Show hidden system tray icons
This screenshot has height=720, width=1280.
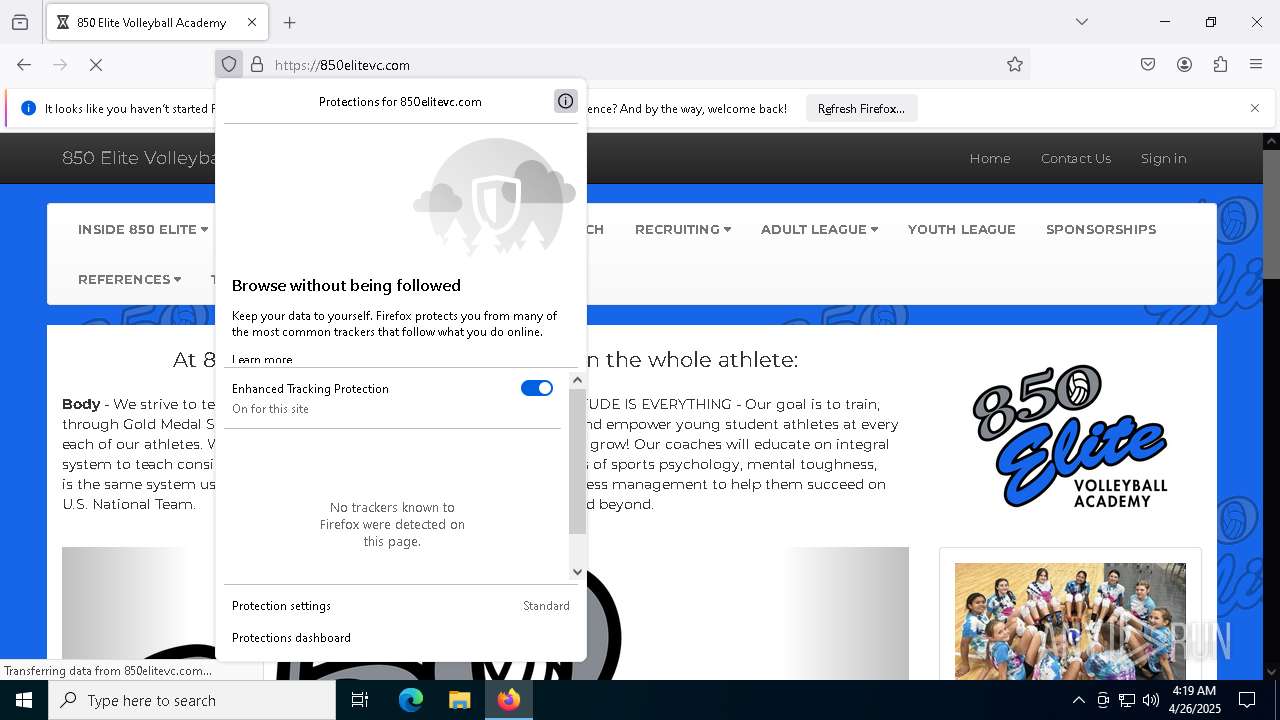tap(1078, 700)
